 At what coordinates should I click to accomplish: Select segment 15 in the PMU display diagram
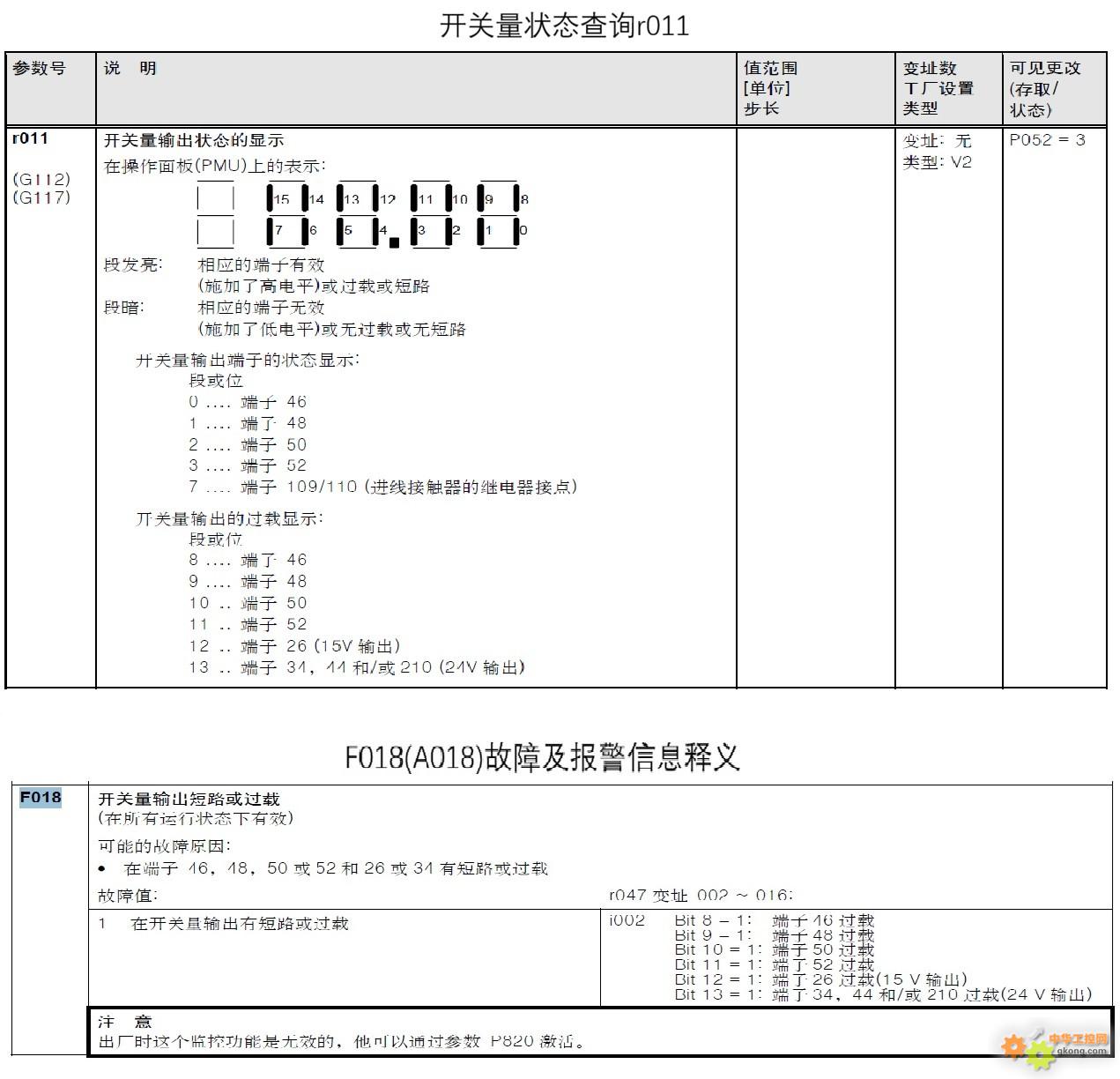coord(271,199)
